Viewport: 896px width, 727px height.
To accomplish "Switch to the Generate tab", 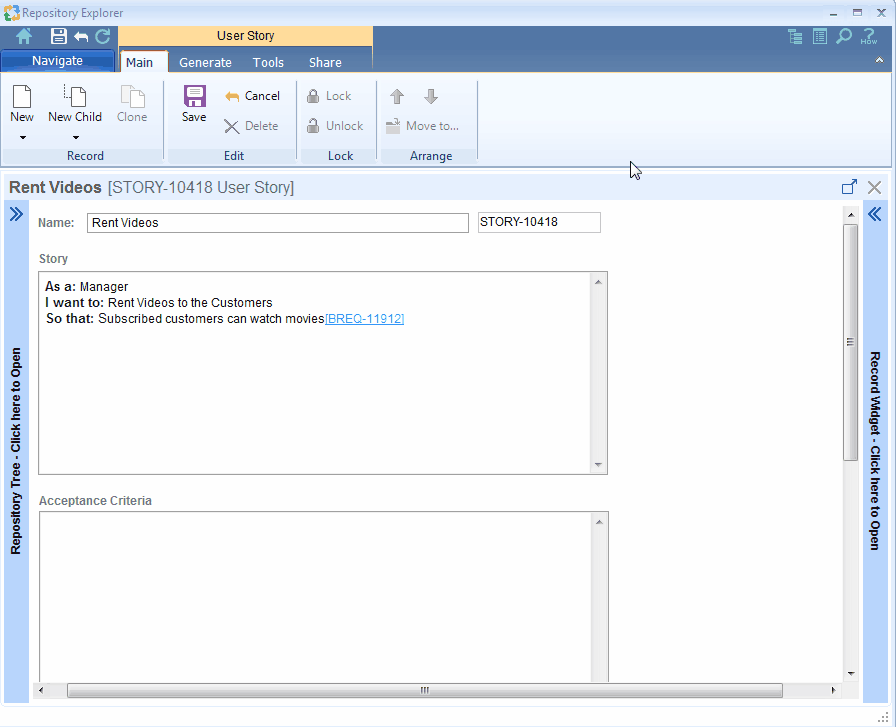I will [206, 62].
